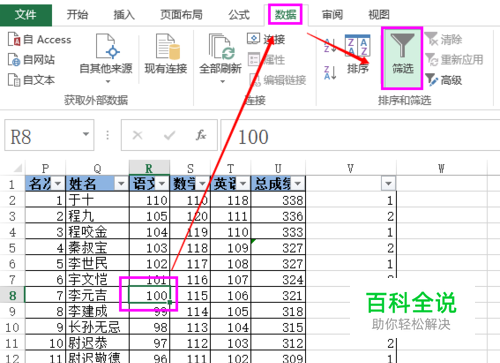Select row 2 header

[x=12, y=200]
